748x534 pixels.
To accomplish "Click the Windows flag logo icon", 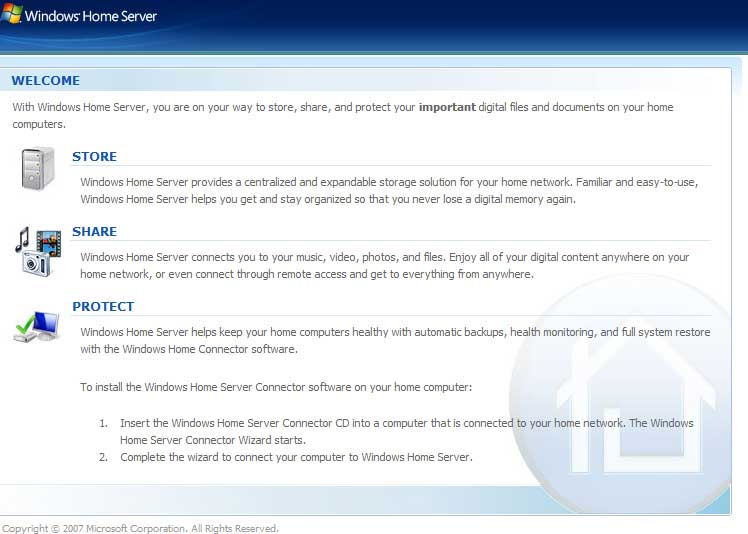I will pyautogui.click(x=11, y=13).
